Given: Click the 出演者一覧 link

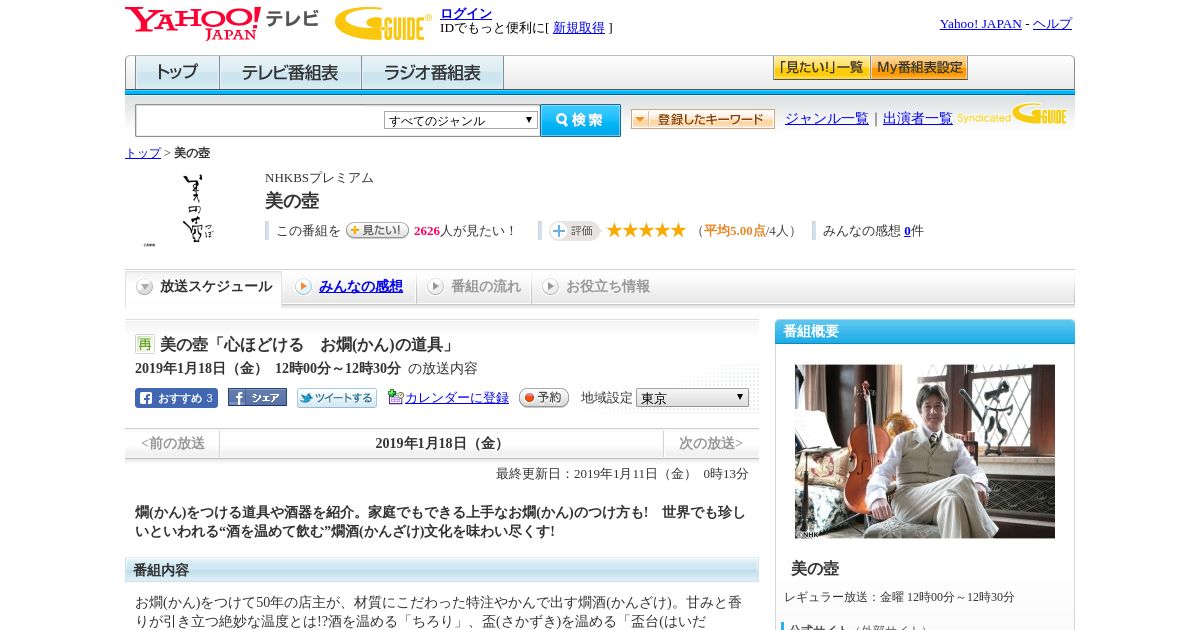Looking at the screenshot, I should pos(918,119).
